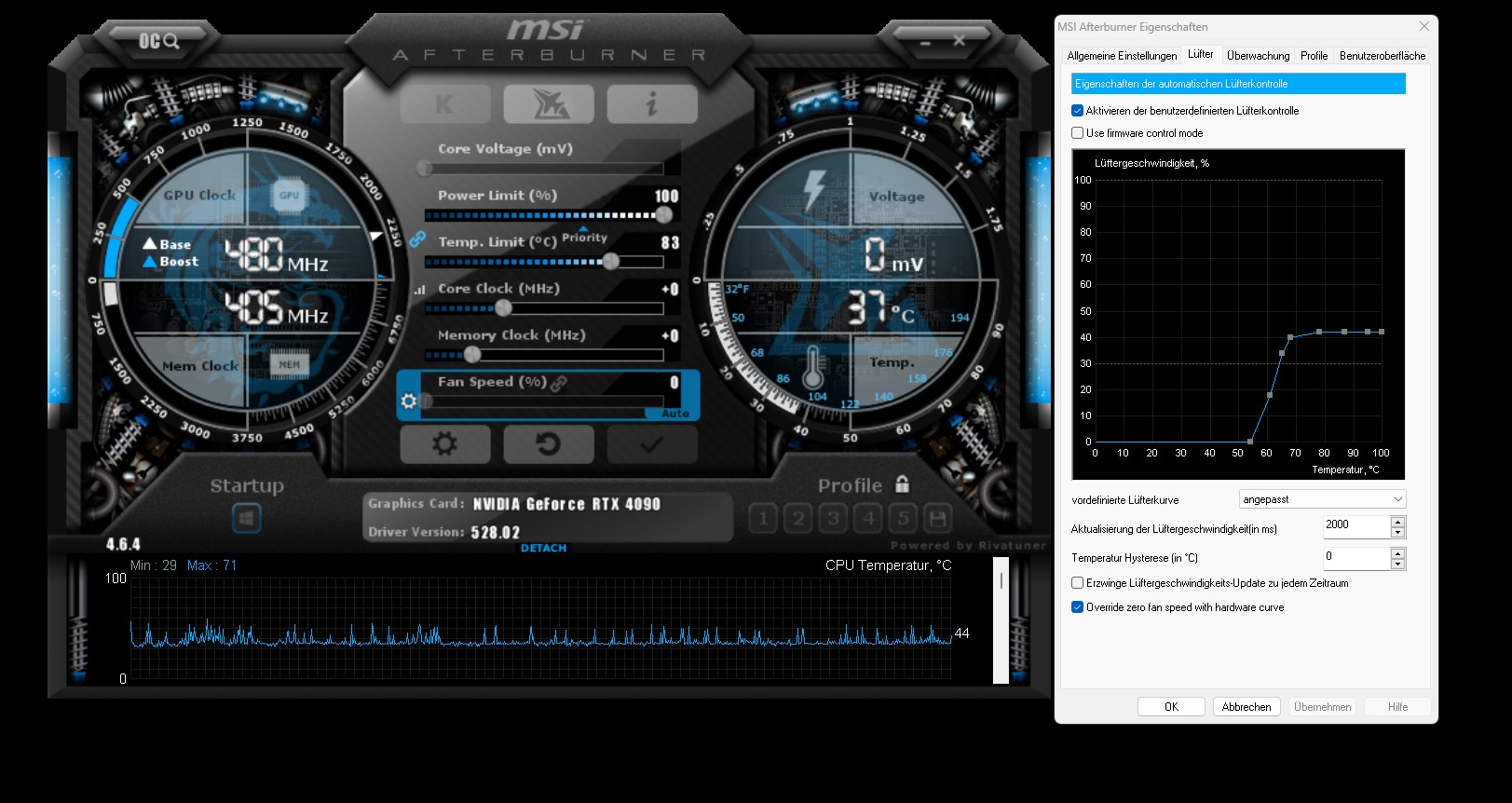Click the MEM chip icon
The height and width of the screenshot is (803, 1512).
290,364
